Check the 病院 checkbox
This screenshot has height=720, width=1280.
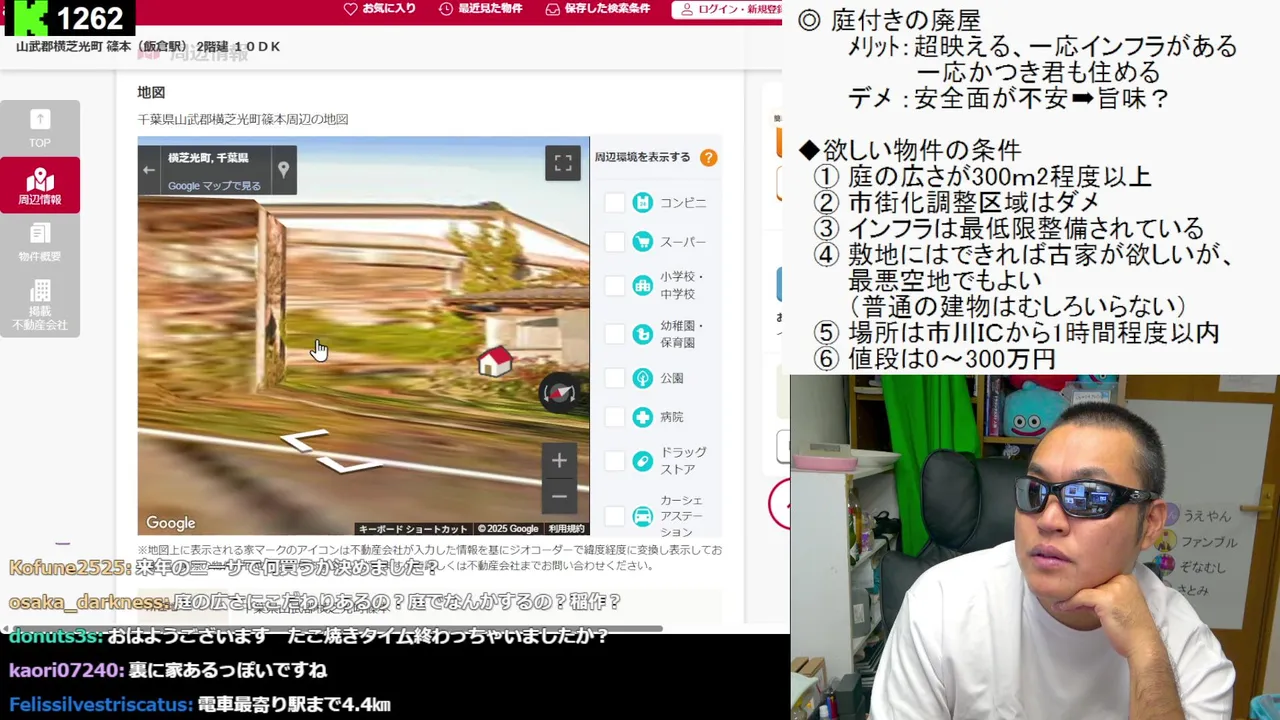(614, 417)
